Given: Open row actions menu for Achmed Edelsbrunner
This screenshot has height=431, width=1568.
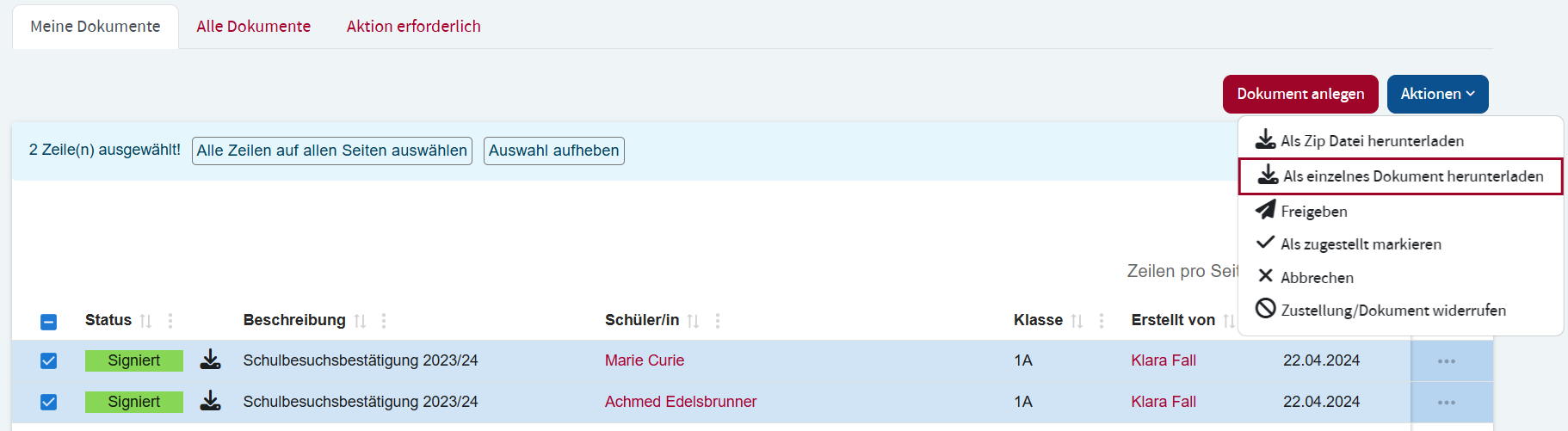Looking at the screenshot, I should pyautogui.click(x=1447, y=403).
